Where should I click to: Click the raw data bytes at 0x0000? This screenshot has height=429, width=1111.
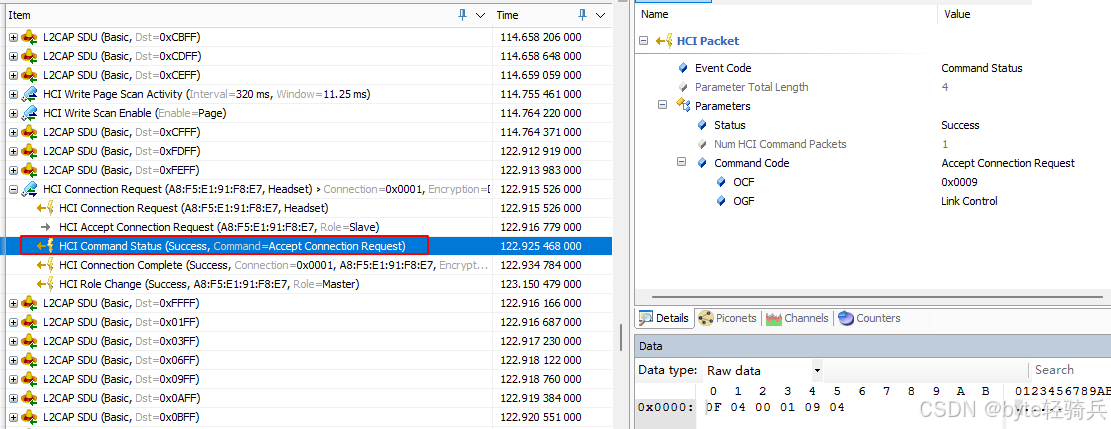(775, 408)
